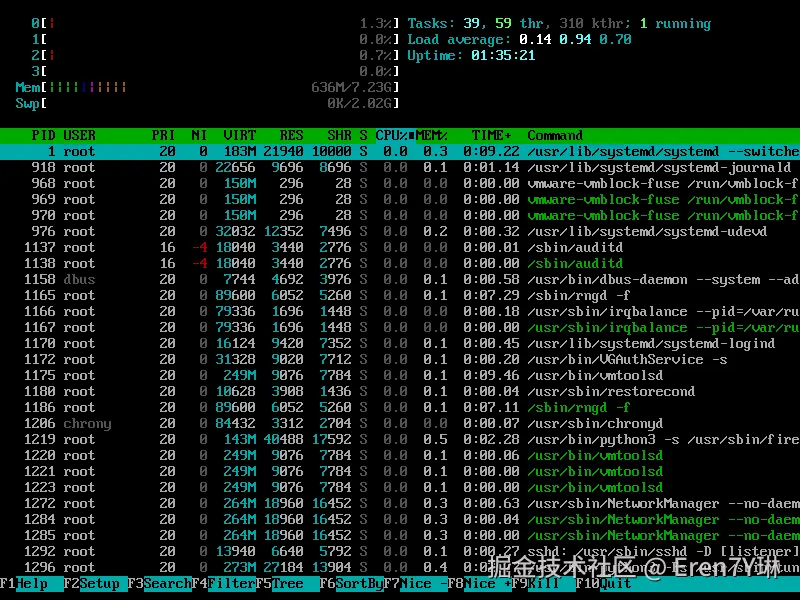Click F10 Quit button
This screenshot has width=800, height=600.
(x=603, y=583)
